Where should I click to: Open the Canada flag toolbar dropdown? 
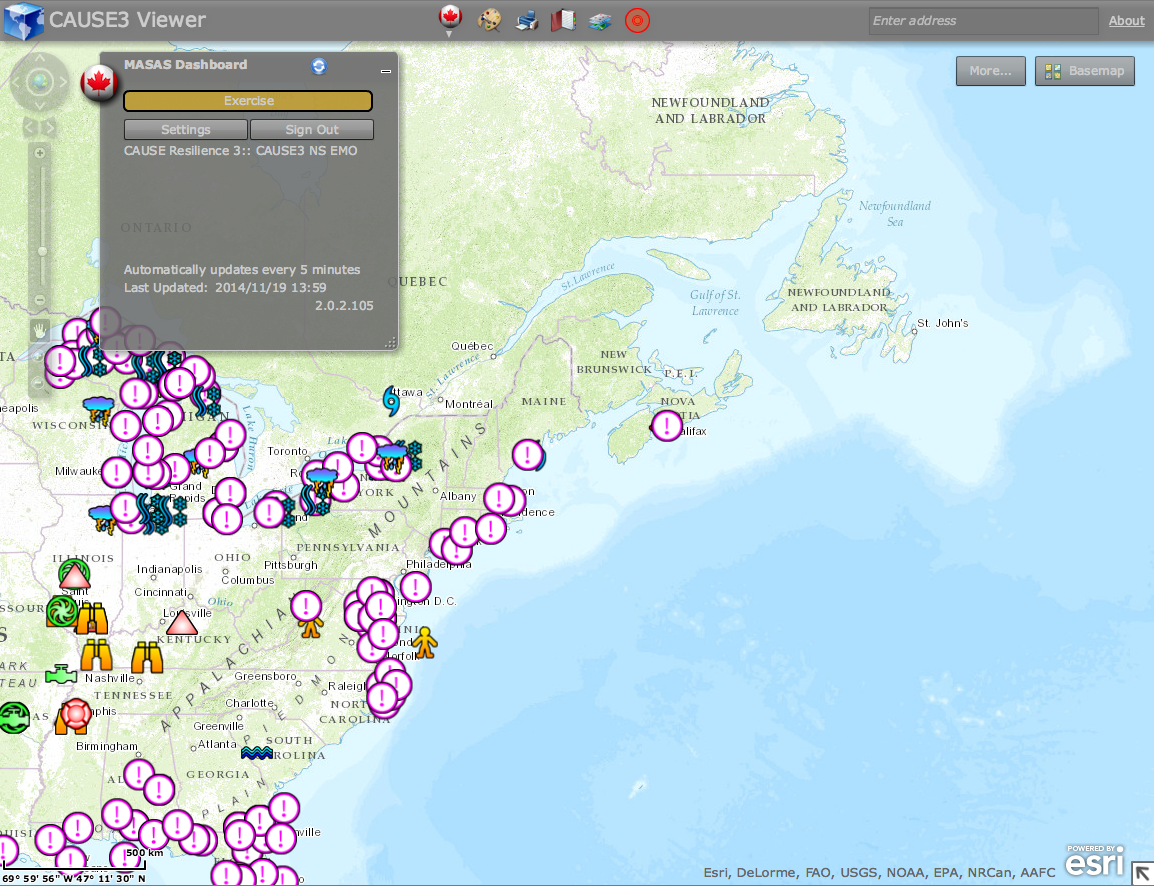(x=450, y=20)
